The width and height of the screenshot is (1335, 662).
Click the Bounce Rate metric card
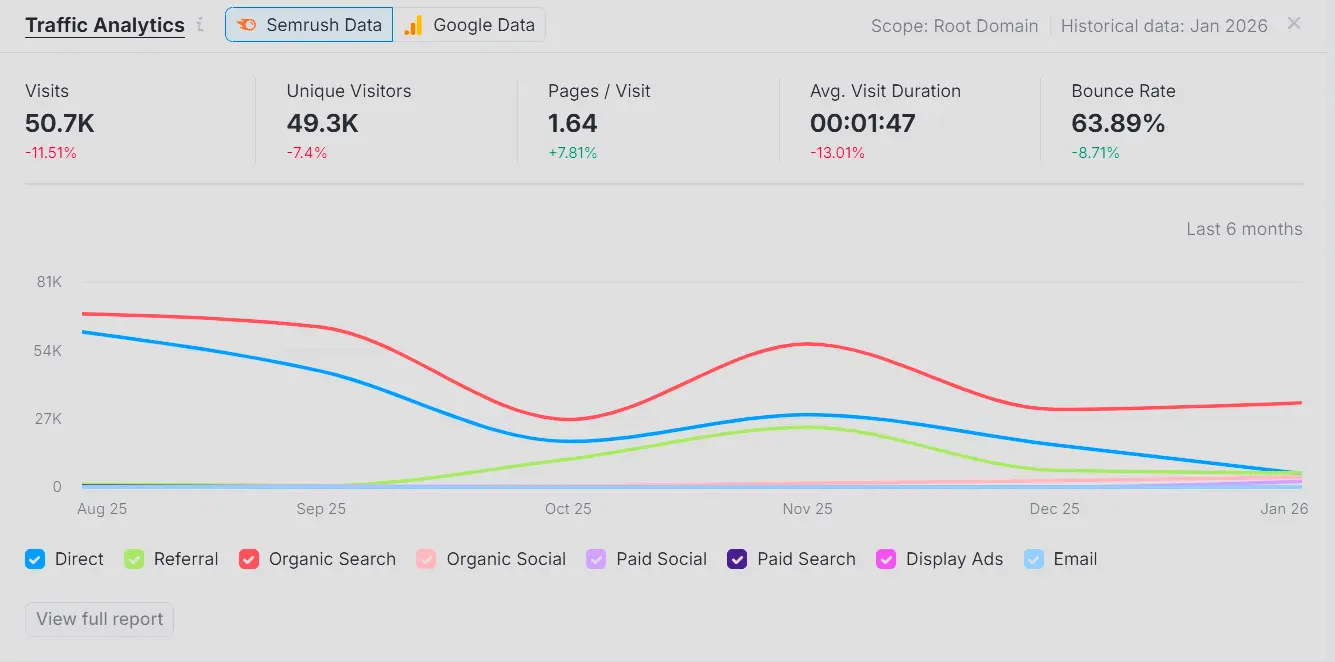pyautogui.click(x=1180, y=120)
